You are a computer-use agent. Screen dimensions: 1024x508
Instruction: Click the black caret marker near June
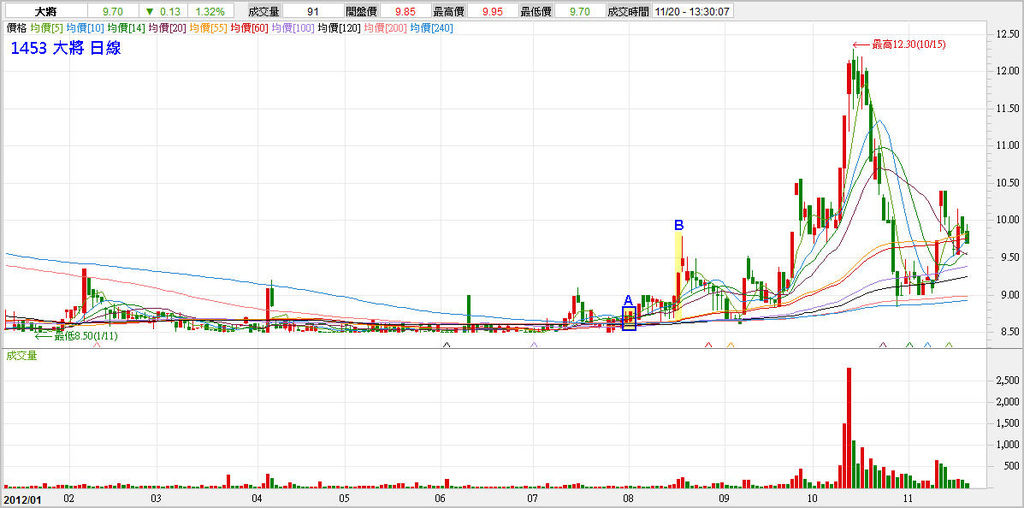click(447, 344)
